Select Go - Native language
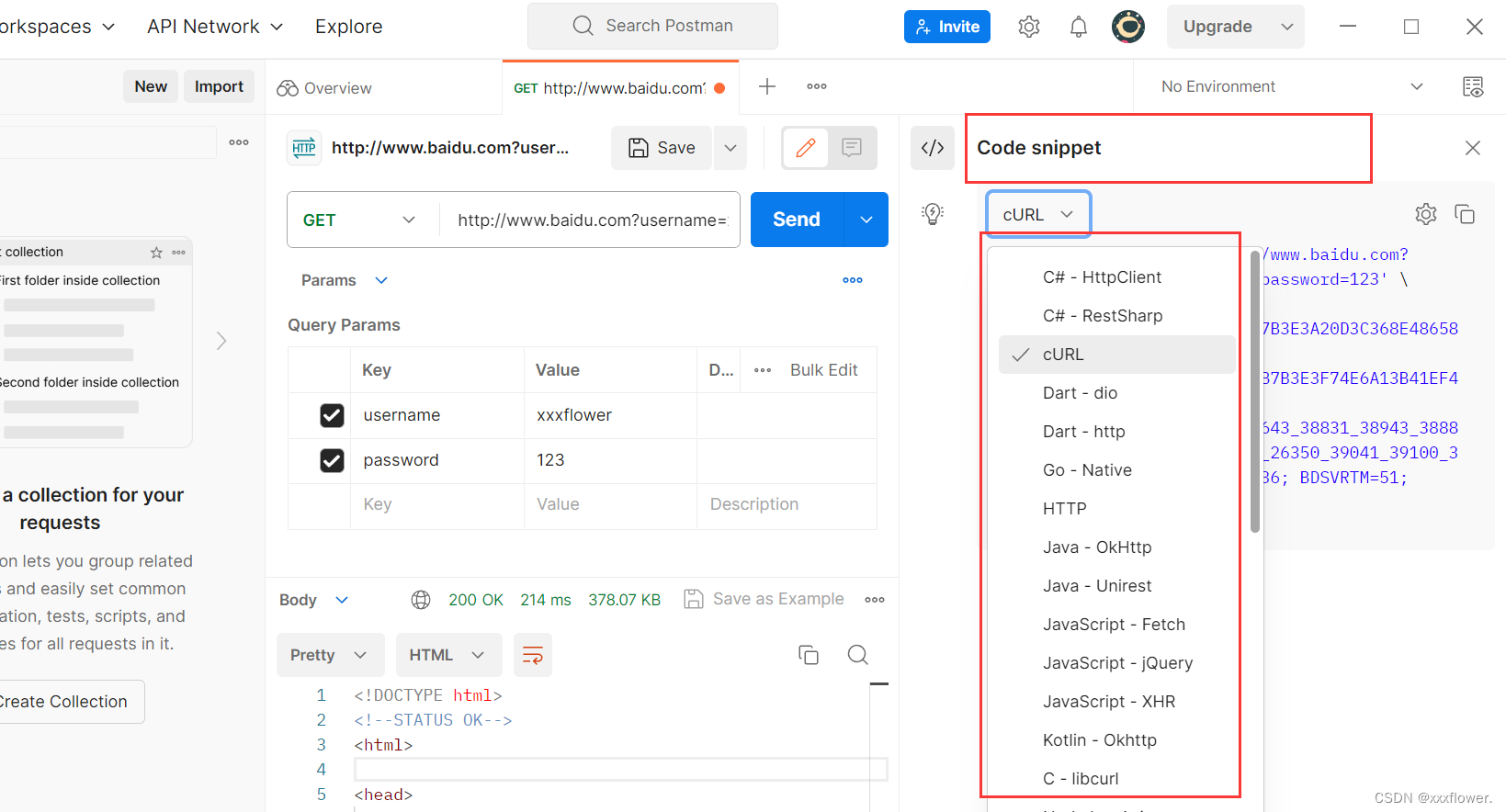 pyautogui.click(x=1116, y=470)
